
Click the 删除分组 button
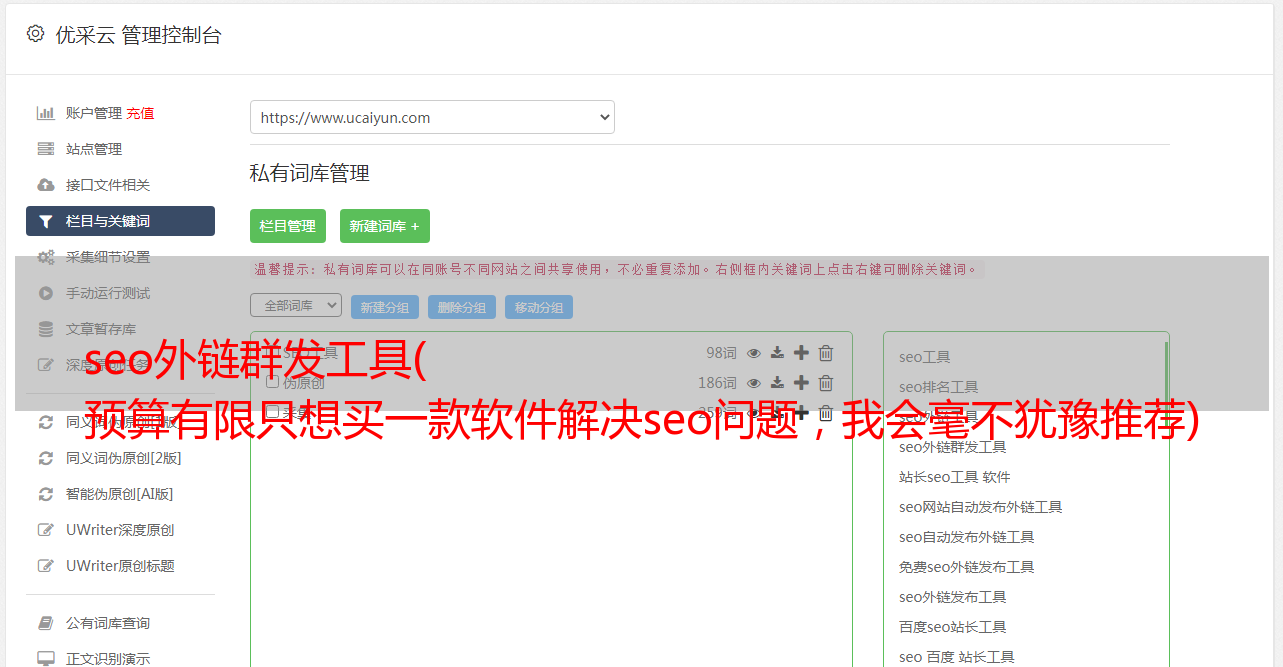coord(462,307)
